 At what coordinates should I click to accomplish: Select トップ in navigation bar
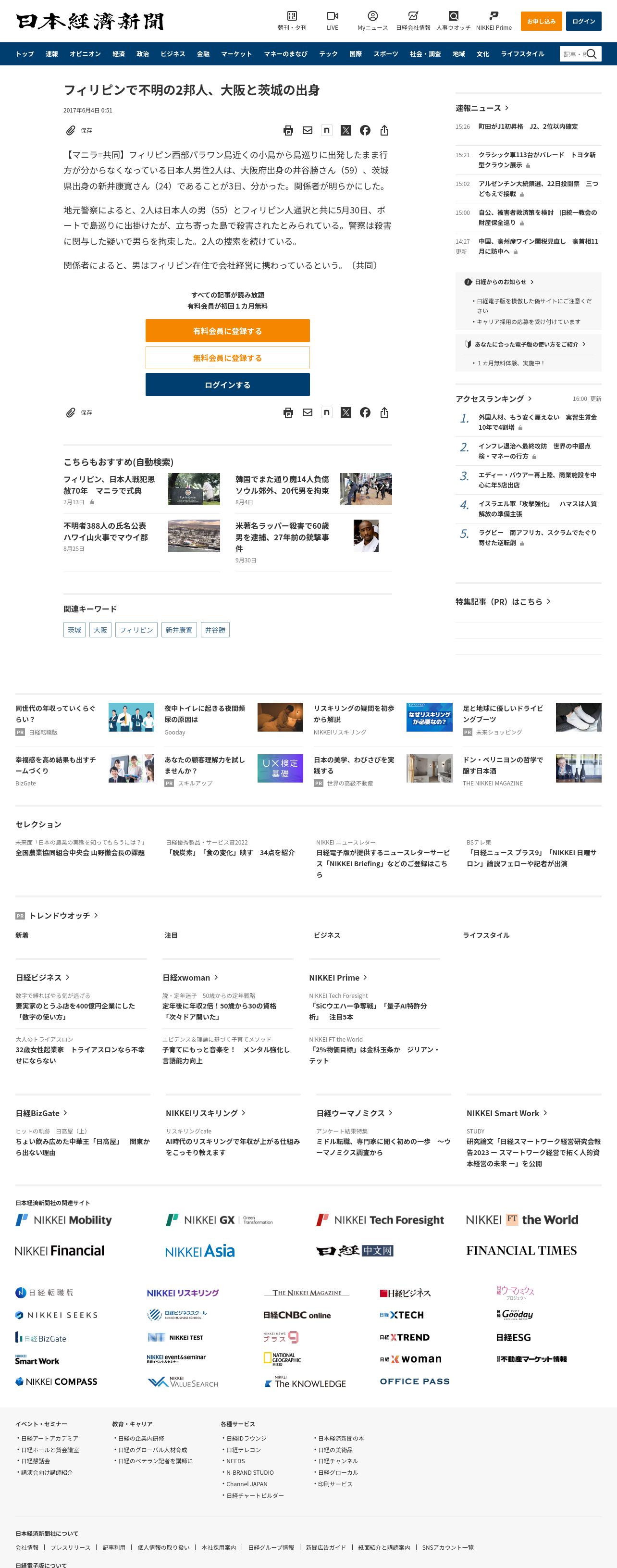[25, 53]
